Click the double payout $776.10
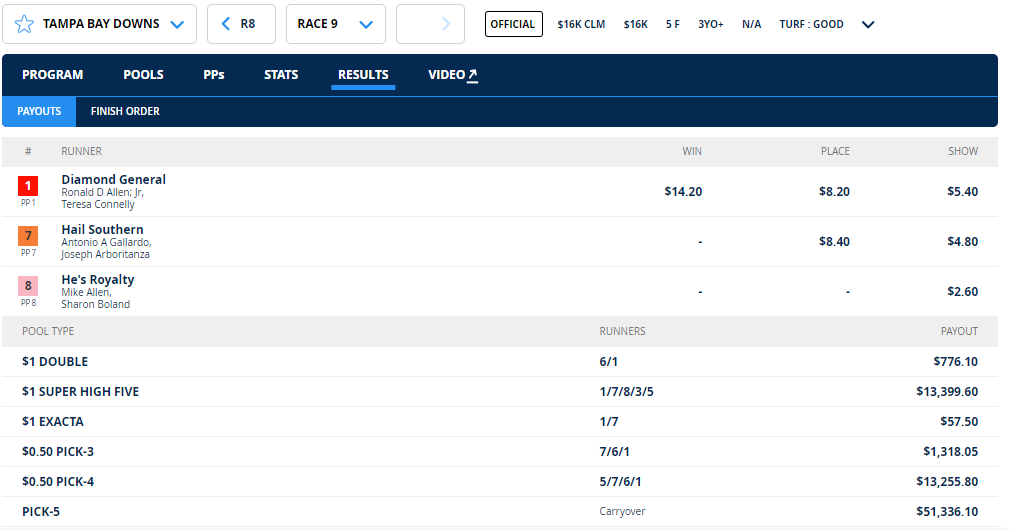Viewport: 1009px width, 530px height. coord(956,361)
